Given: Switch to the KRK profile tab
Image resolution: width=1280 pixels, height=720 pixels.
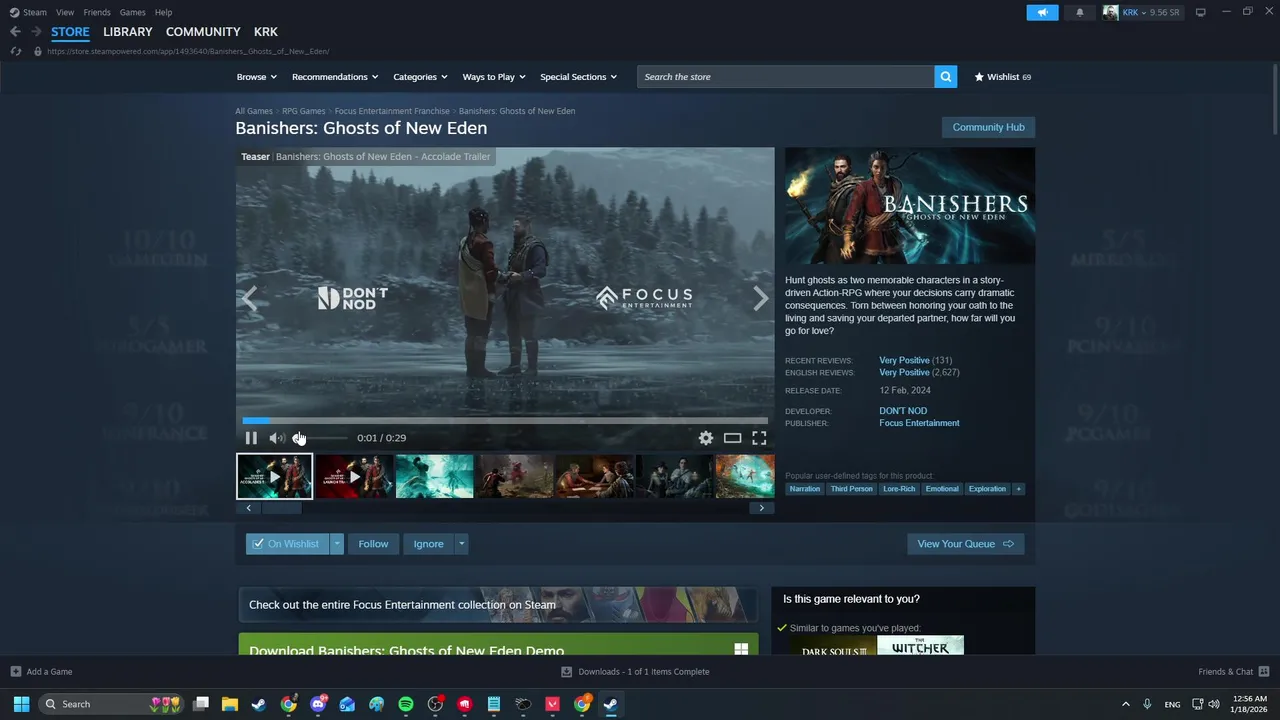Looking at the screenshot, I should pyautogui.click(x=266, y=32).
